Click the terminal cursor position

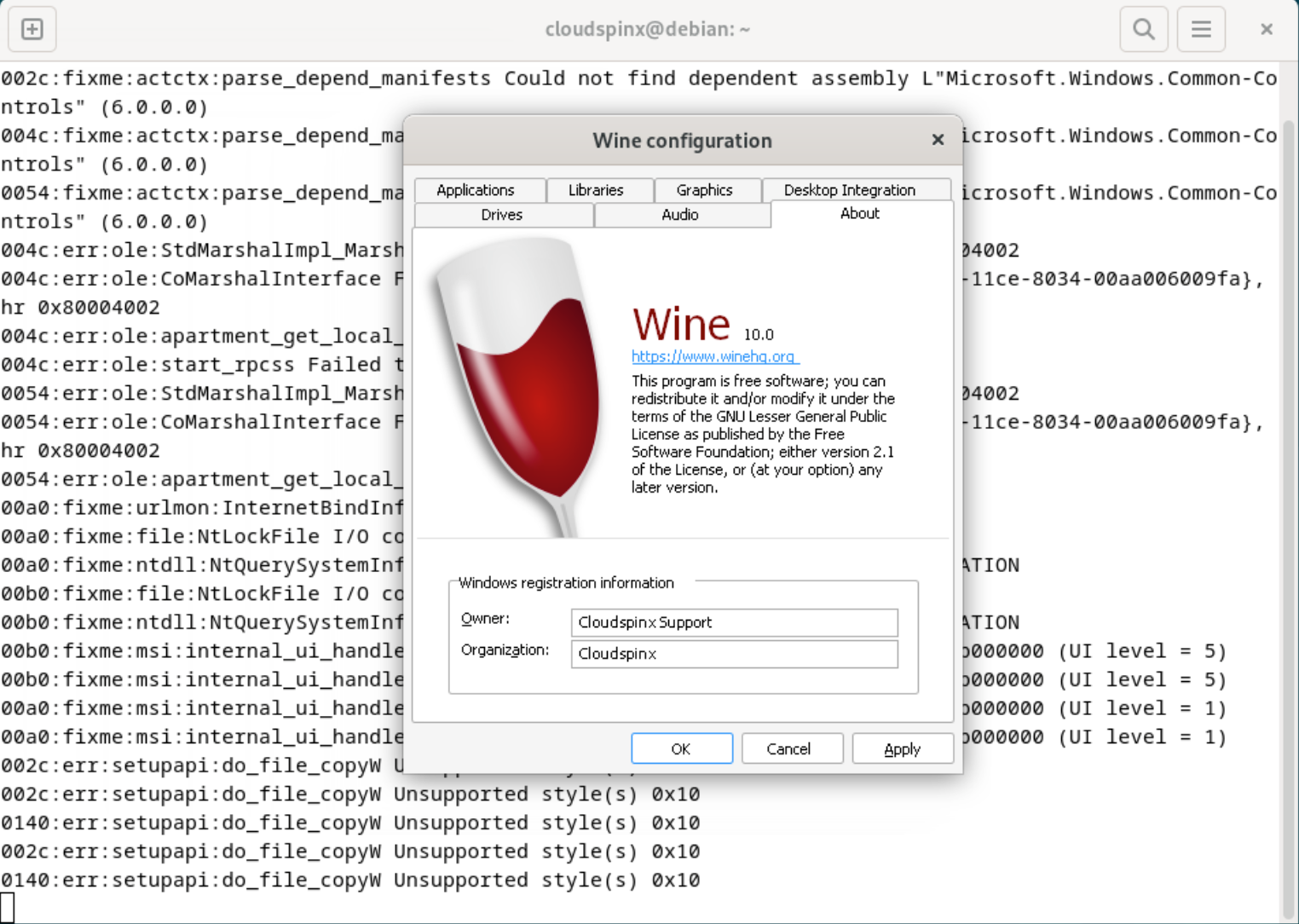click(9, 906)
